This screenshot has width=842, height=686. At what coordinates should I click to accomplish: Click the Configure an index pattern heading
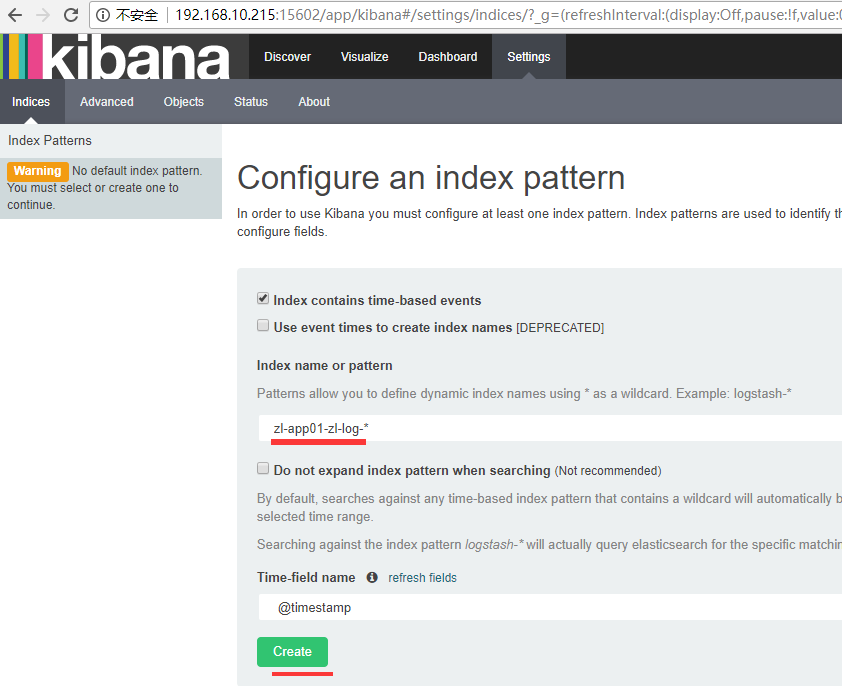[431, 178]
